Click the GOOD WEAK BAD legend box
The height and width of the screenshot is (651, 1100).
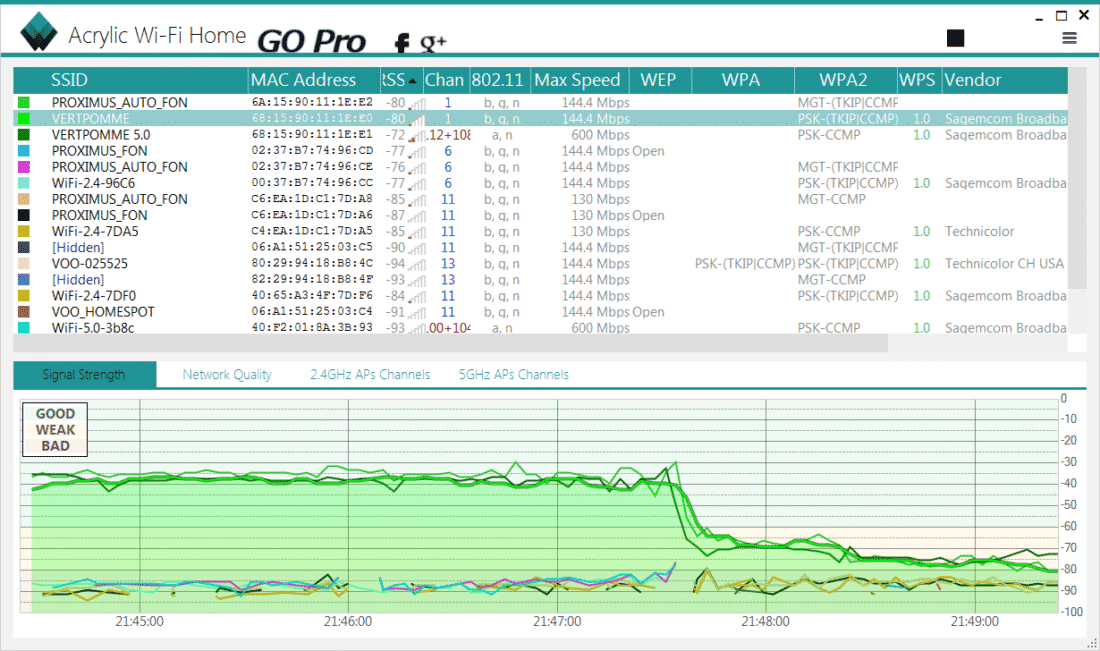55,429
